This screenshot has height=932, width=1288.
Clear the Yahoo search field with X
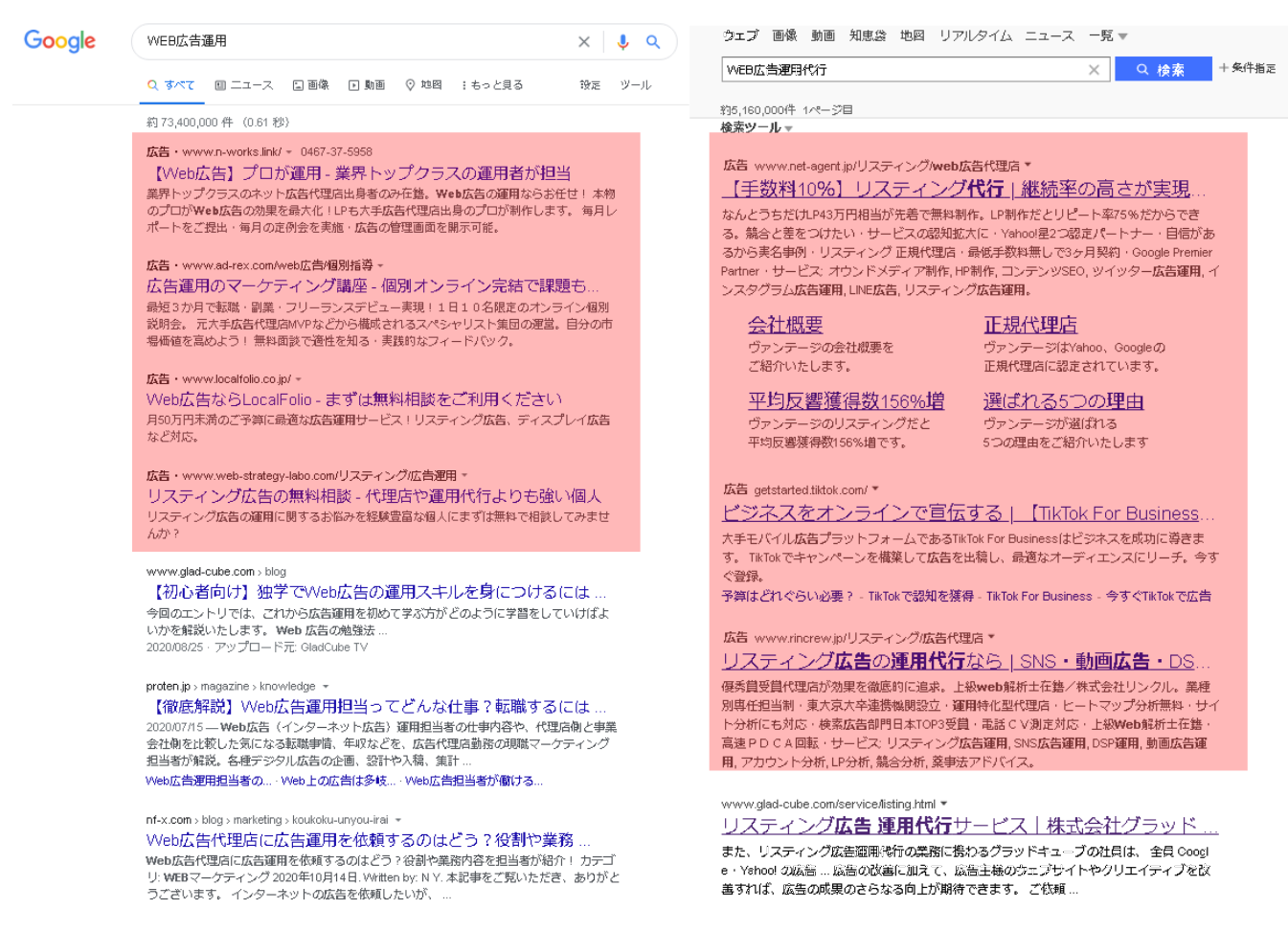(x=1094, y=70)
